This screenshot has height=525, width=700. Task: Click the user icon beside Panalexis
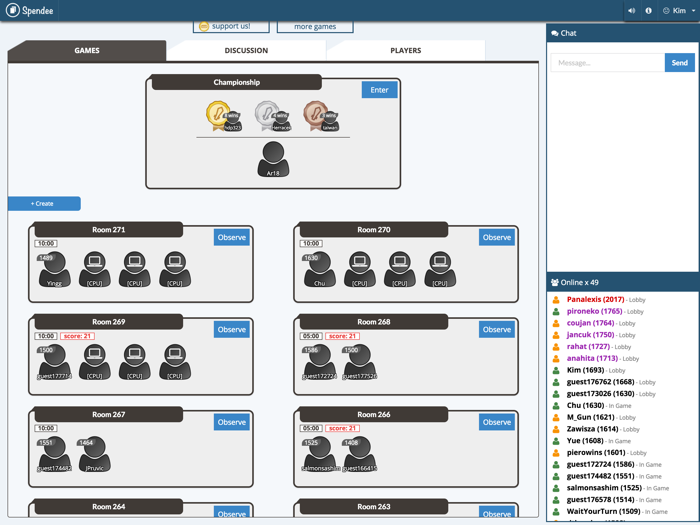(556, 300)
